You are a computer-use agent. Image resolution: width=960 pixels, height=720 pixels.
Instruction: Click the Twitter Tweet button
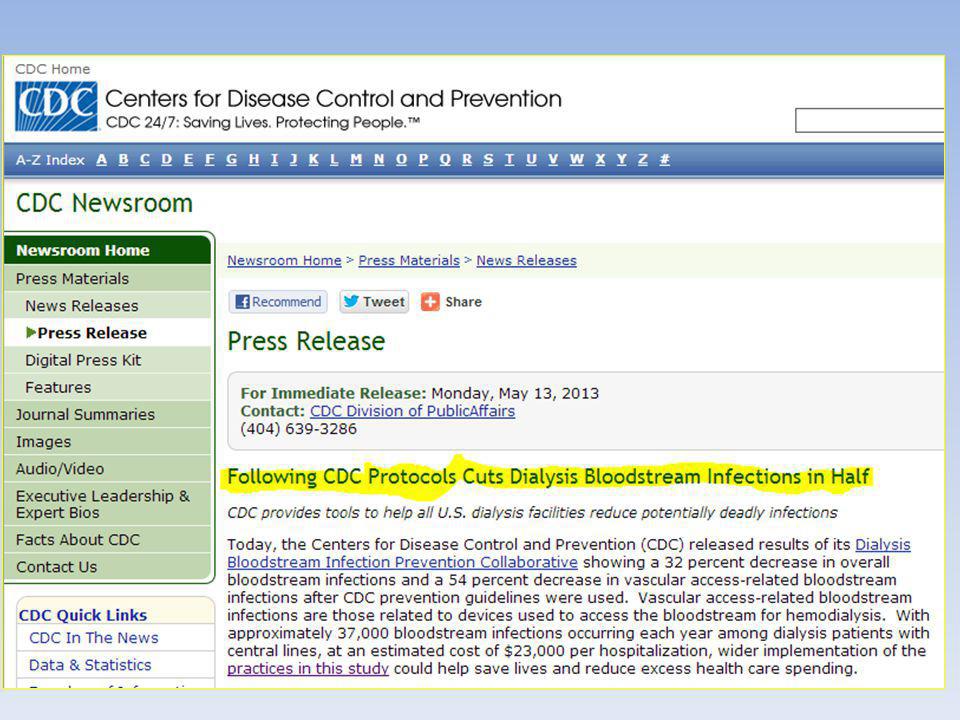[374, 302]
